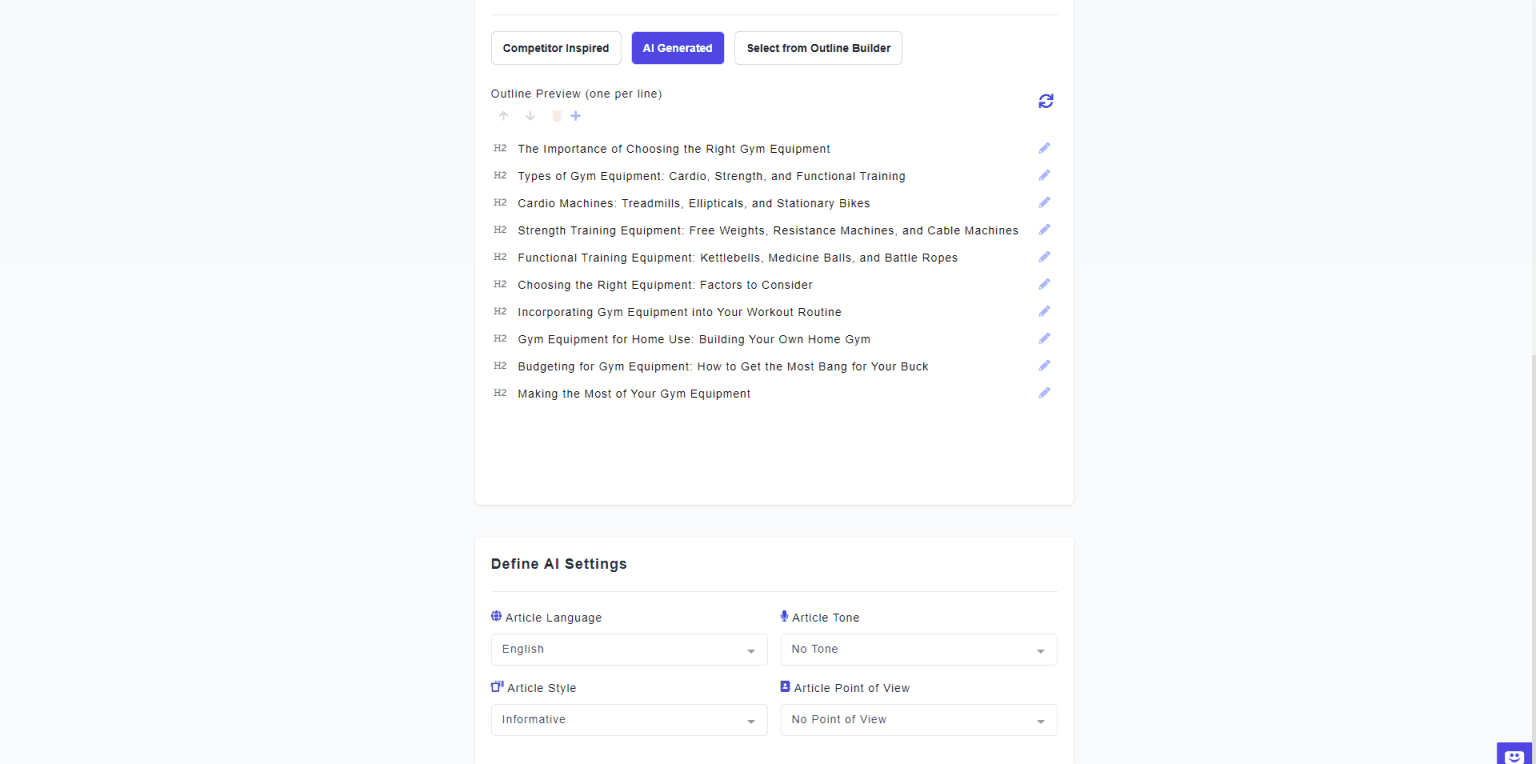Click the trash delete icon
This screenshot has width=1536, height=764.
click(556, 116)
